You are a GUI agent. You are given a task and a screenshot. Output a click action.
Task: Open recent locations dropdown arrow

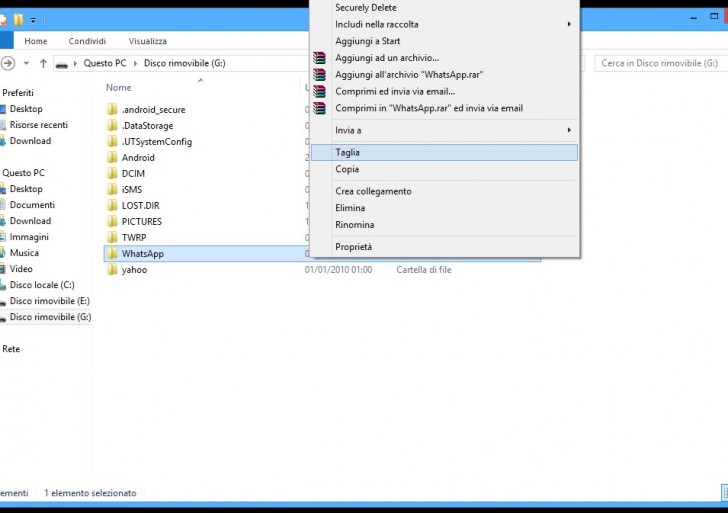(x=28, y=63)
